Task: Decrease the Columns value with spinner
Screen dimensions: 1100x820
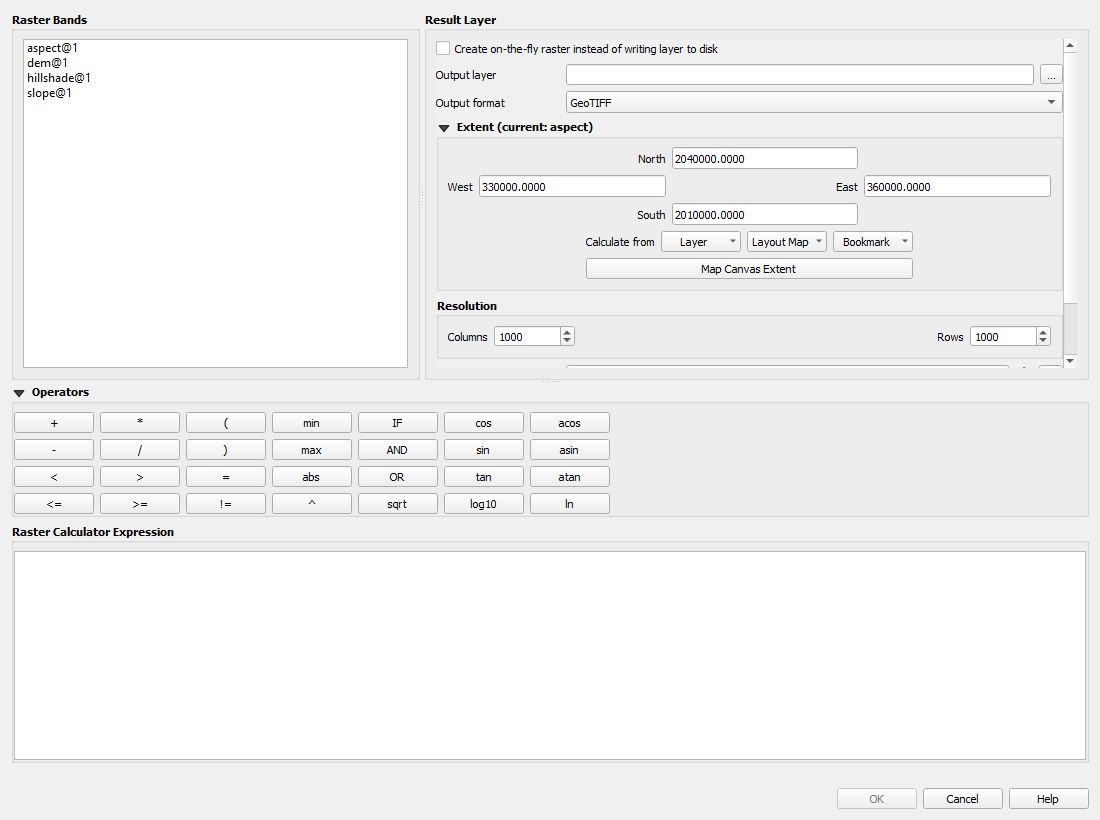Action: coord(567,342)
